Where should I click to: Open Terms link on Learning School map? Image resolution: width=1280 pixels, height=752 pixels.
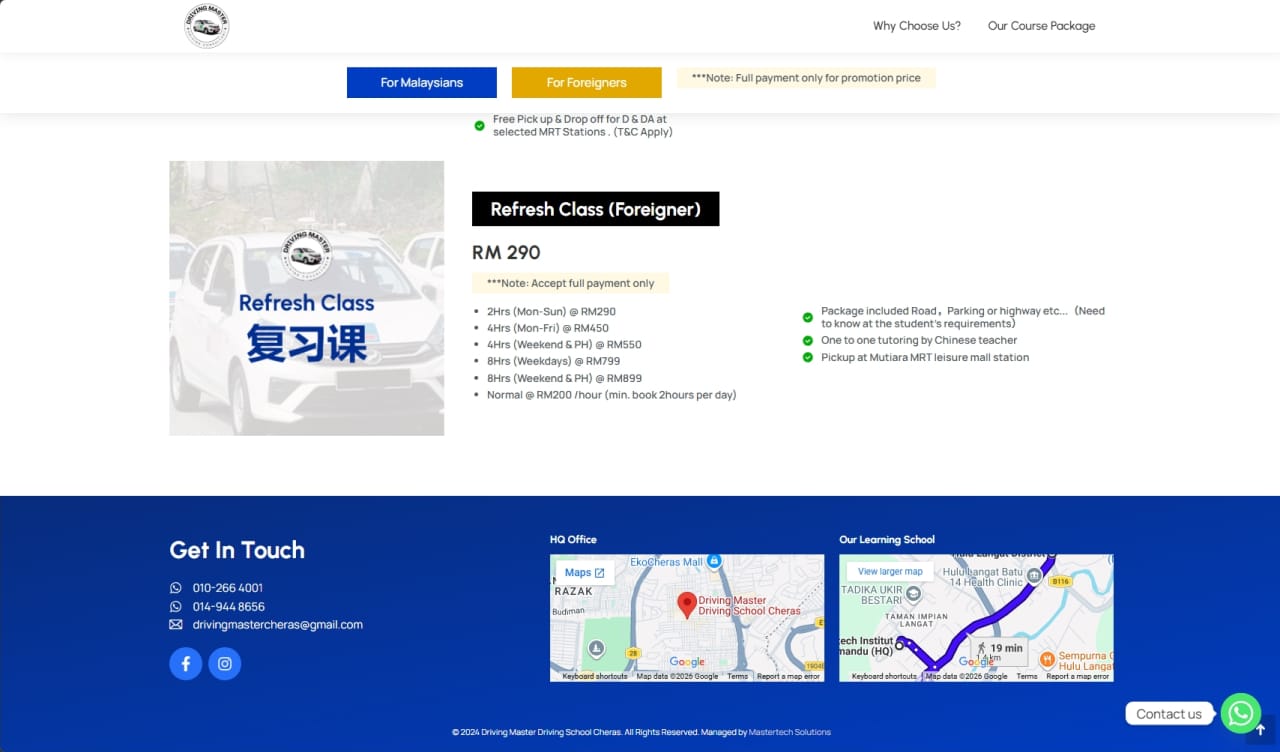tap(1027, 677)
